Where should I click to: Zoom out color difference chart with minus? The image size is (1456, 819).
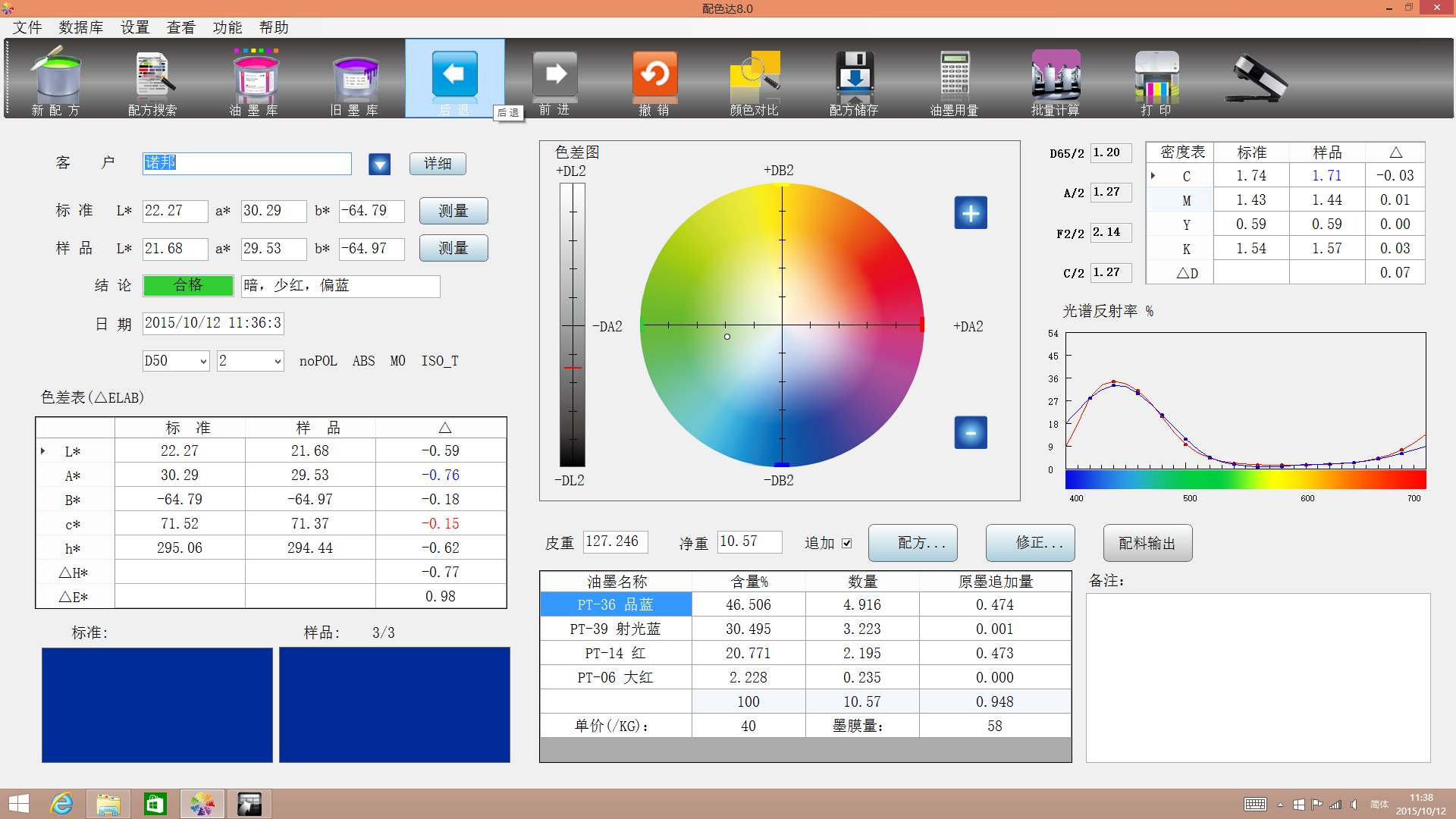click(971, 432)
